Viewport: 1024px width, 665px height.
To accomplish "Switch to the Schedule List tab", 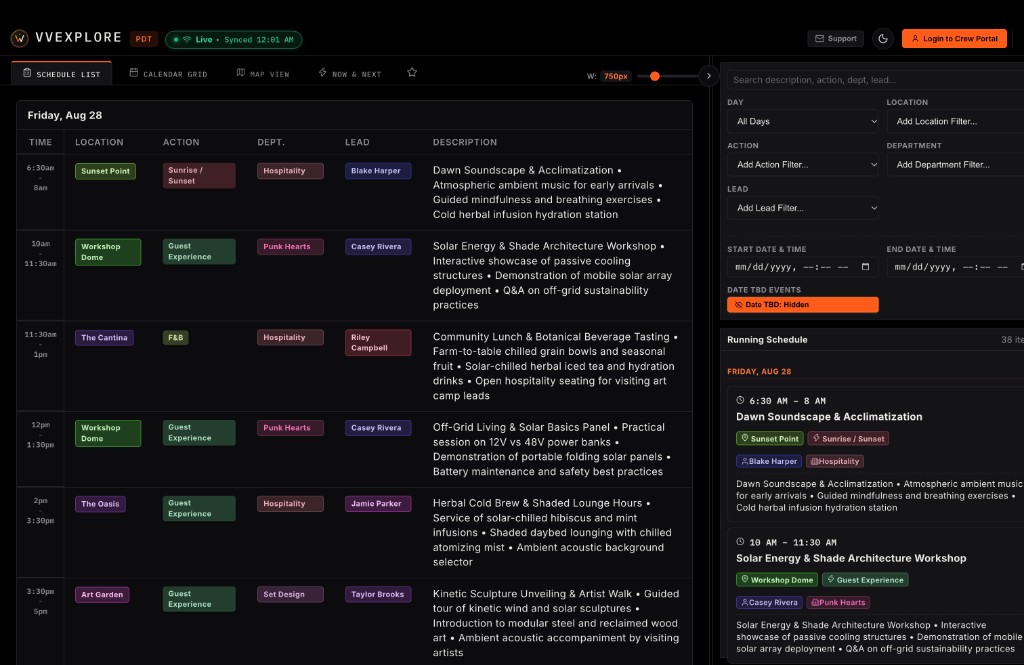I will coord(61,74).
